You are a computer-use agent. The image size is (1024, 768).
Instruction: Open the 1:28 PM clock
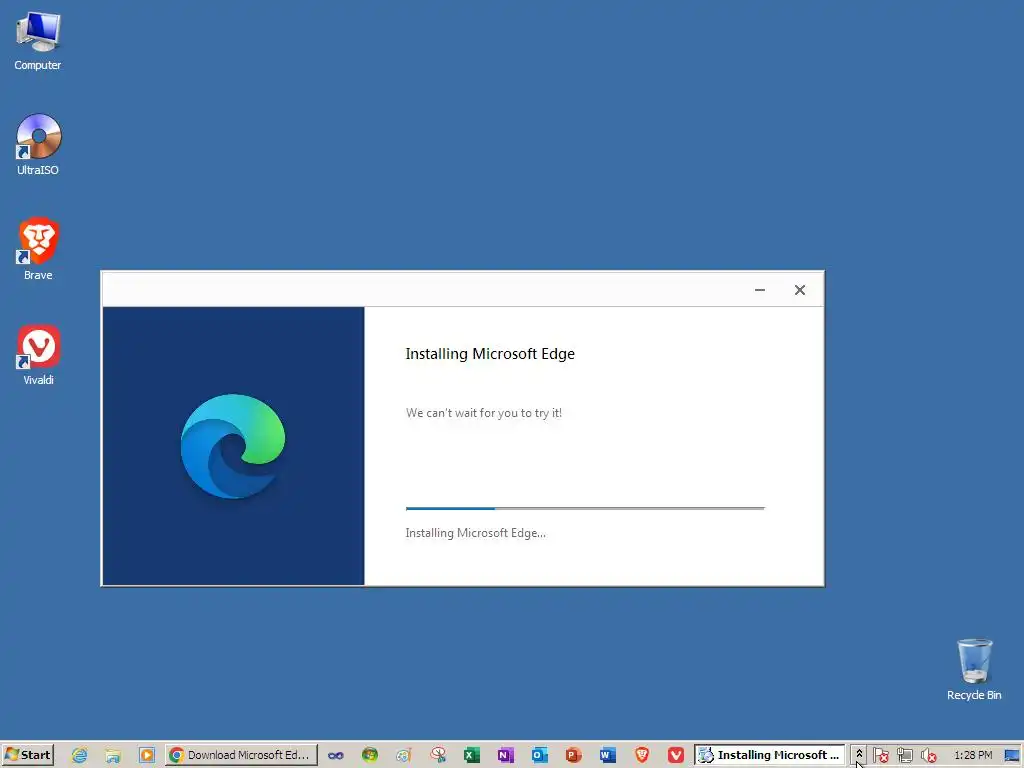point(973,755)
